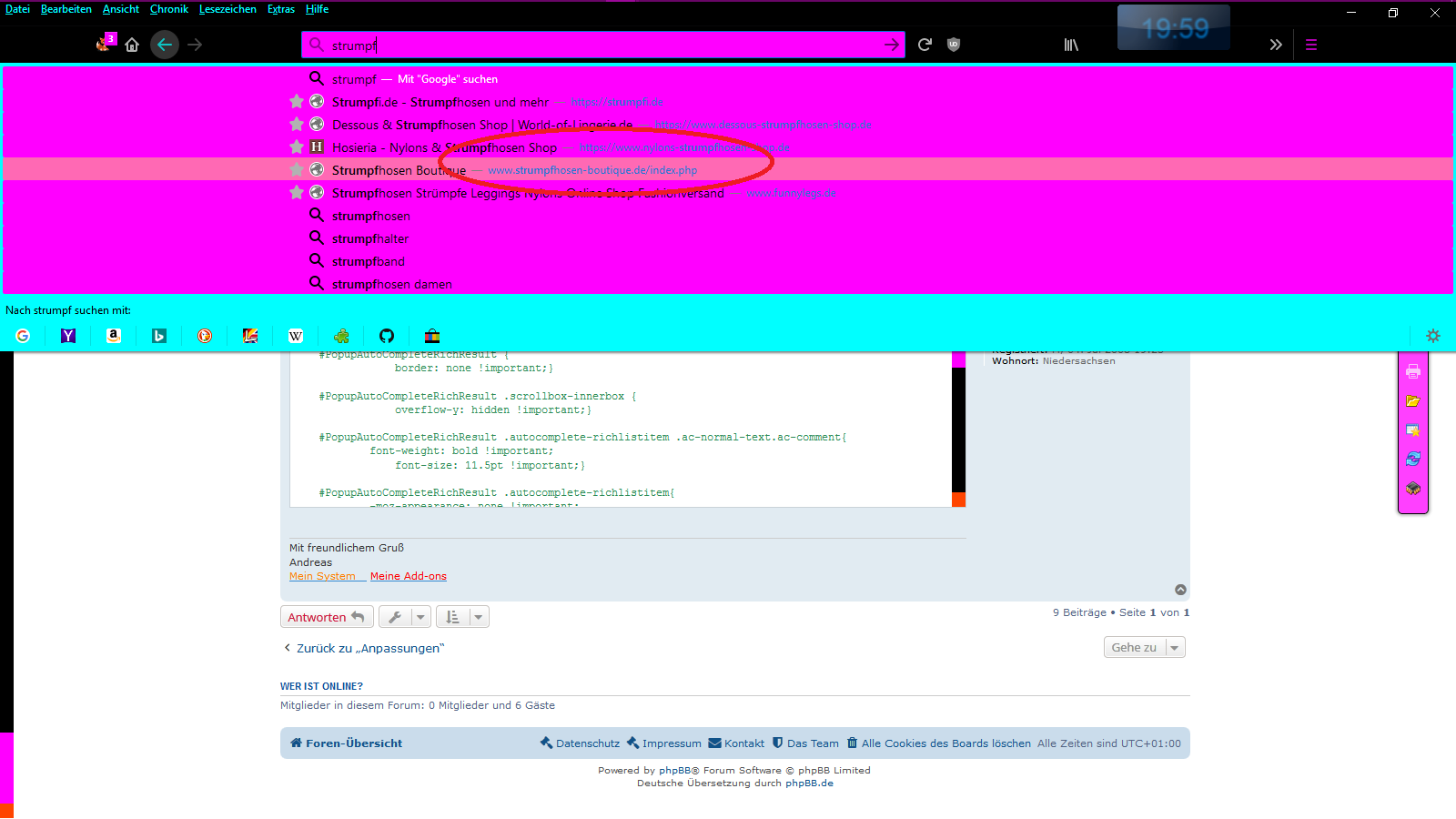Open the Bearbeiten menu
The width and height of the screenshot is (1456, 819).
[66, 9]
